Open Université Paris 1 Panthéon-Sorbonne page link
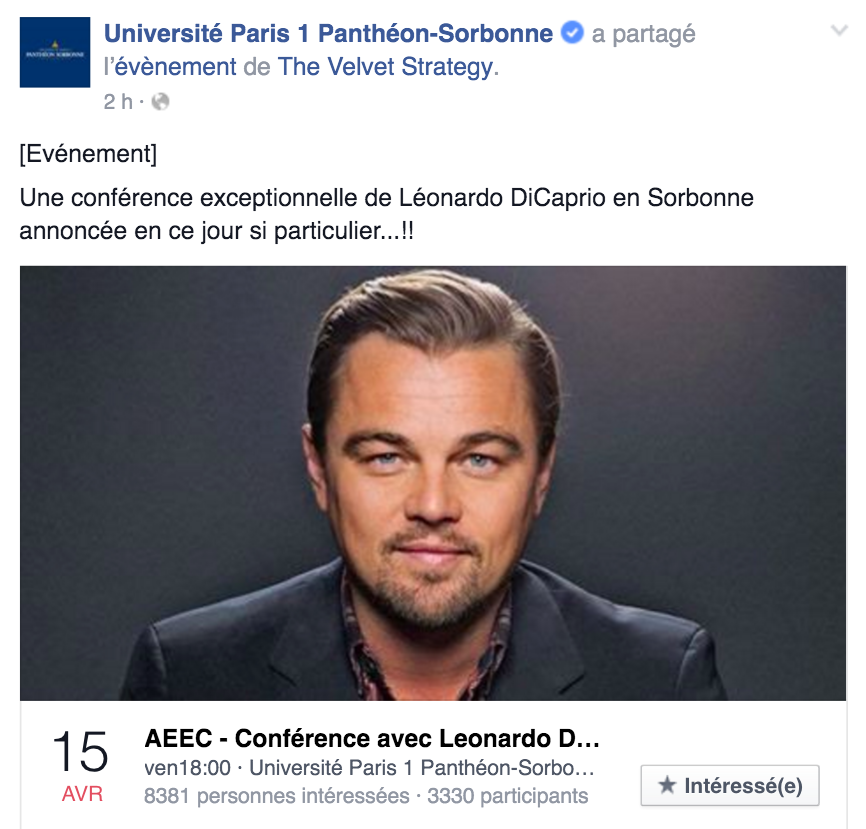The width and height of the screenshot is (866, 829). coord(328,33)
